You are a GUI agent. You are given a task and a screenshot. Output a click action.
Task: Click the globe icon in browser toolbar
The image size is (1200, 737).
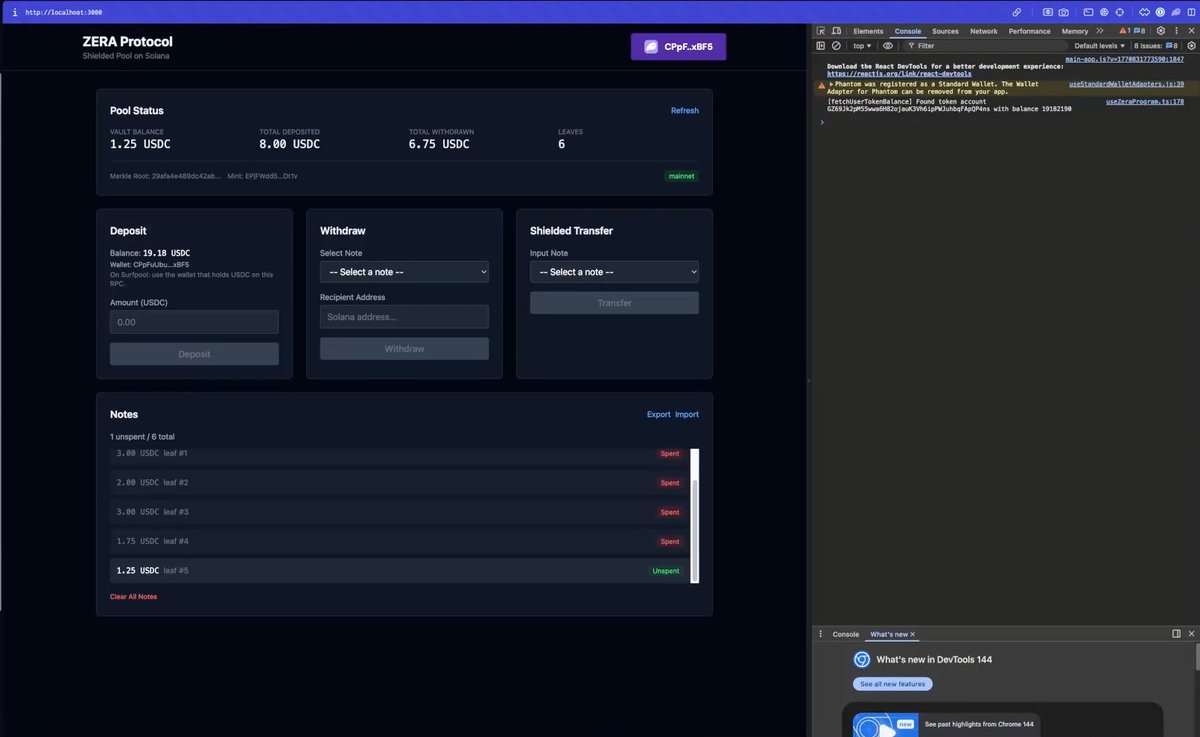click(1104, 12)
